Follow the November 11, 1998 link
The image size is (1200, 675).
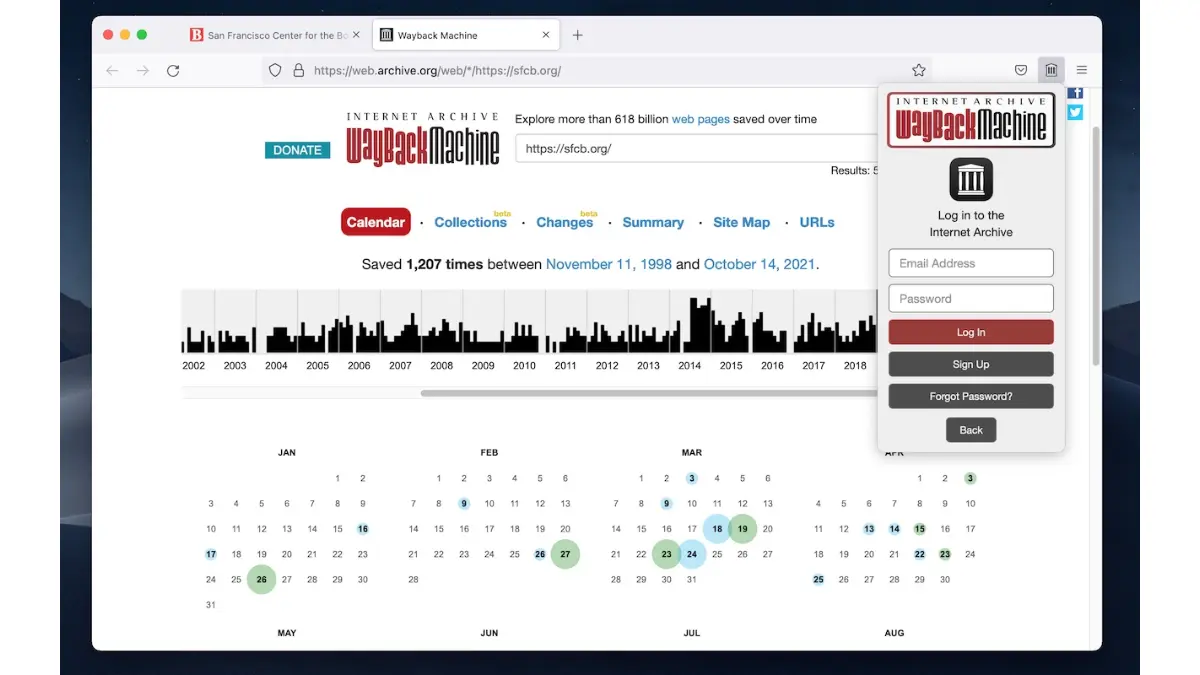click(608, 265)
